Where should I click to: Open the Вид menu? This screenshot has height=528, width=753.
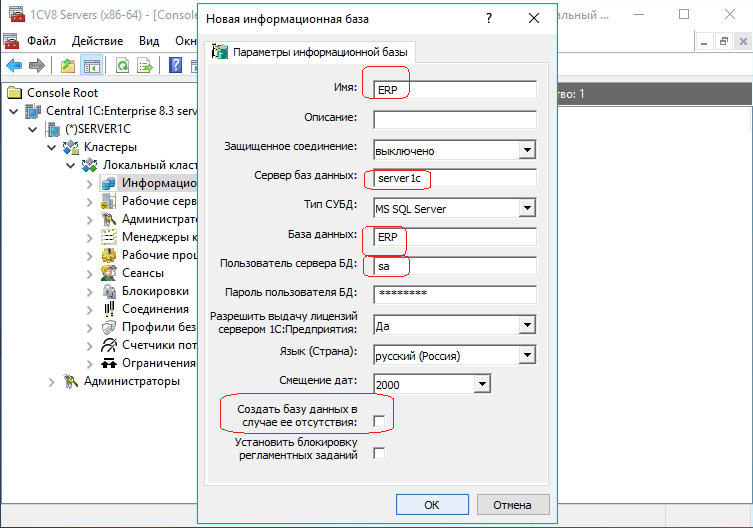click(x=149, y=41)
